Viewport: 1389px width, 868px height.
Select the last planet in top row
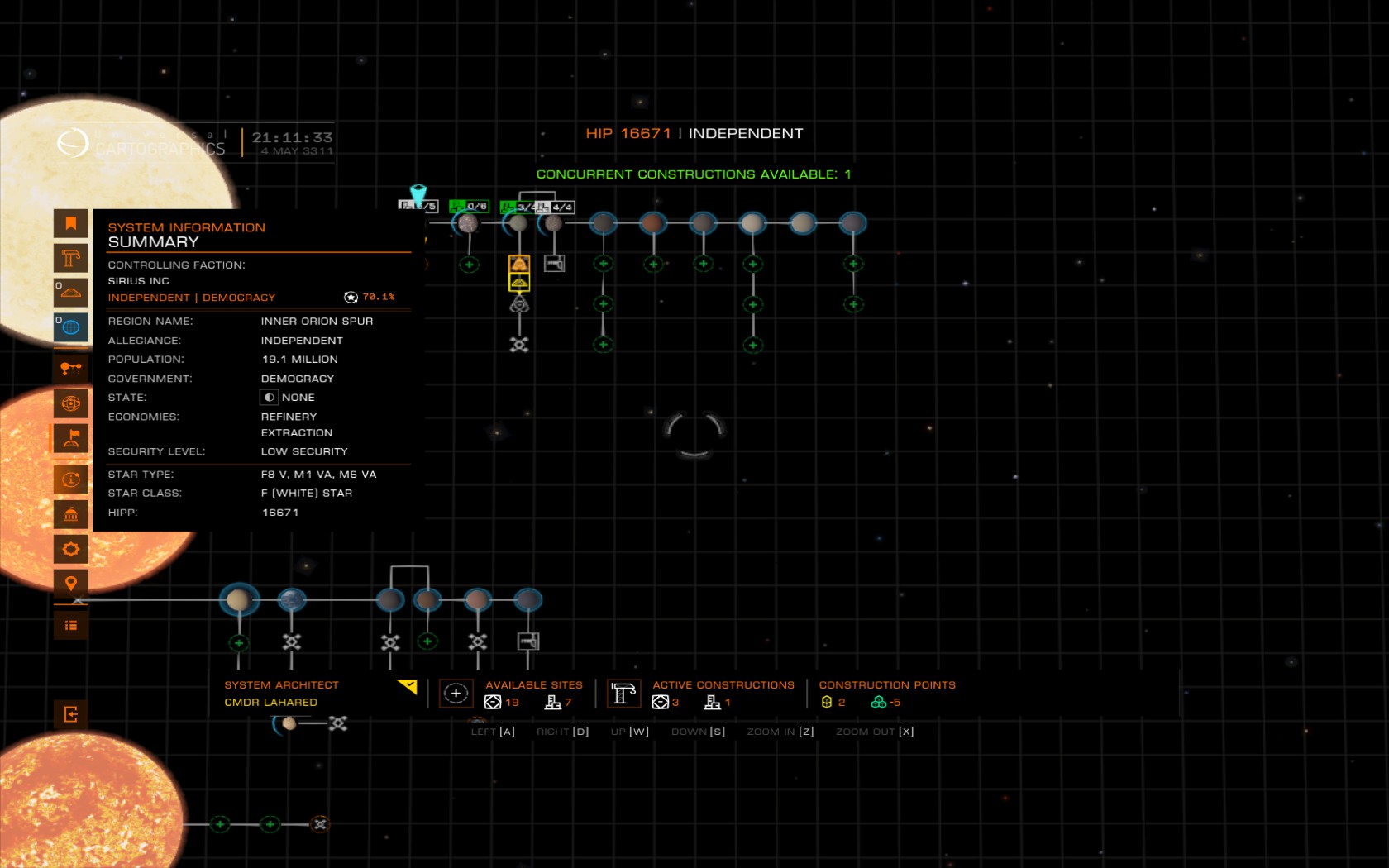point(852,223)
